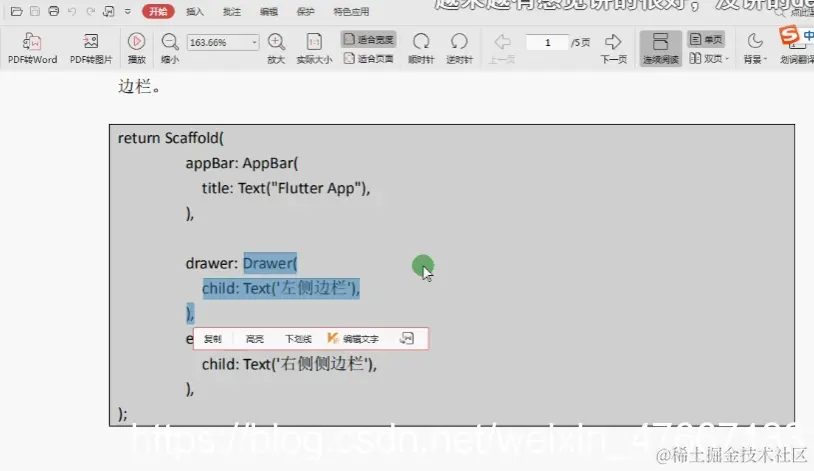814x471 pixels.
Task: Open the 特色应用 tab
Action: [351, 11]
